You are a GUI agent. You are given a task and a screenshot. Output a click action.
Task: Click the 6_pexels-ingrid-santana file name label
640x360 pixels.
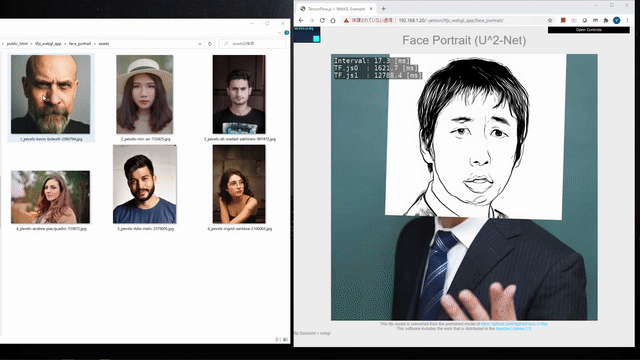click(240, 229)
